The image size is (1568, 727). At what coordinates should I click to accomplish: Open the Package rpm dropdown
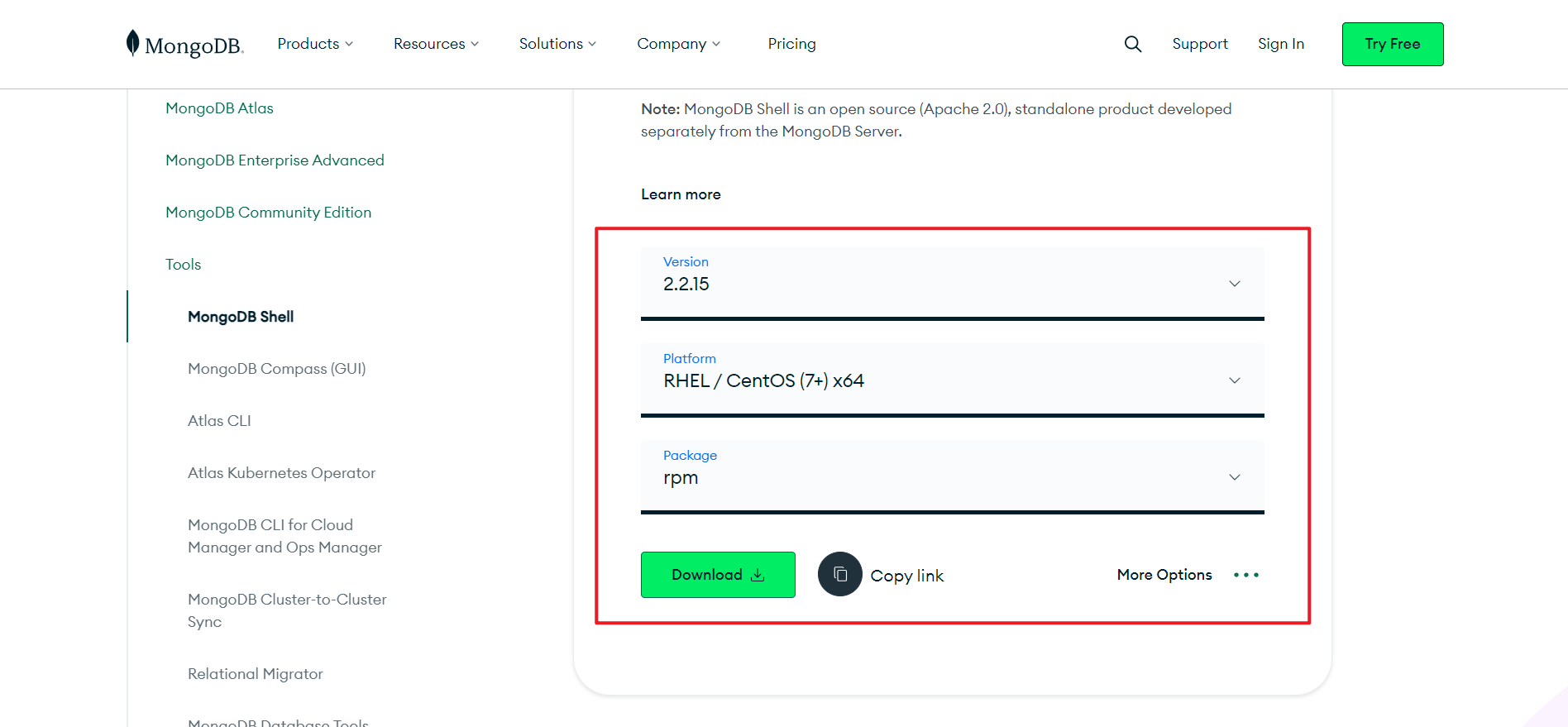pos(953,476)
